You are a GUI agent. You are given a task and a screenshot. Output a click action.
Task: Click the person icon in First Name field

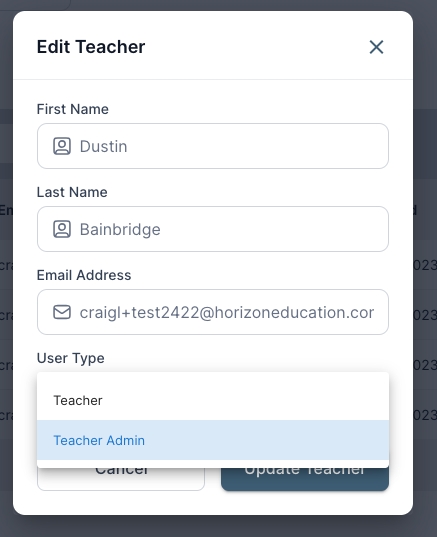click(62, 146)
